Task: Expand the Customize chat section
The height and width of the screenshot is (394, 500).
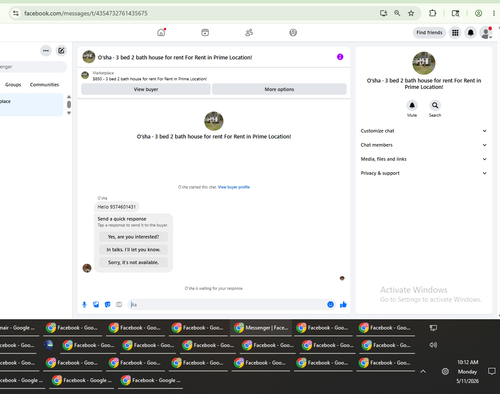Action: pyautogui.click(x=424, y=131)
